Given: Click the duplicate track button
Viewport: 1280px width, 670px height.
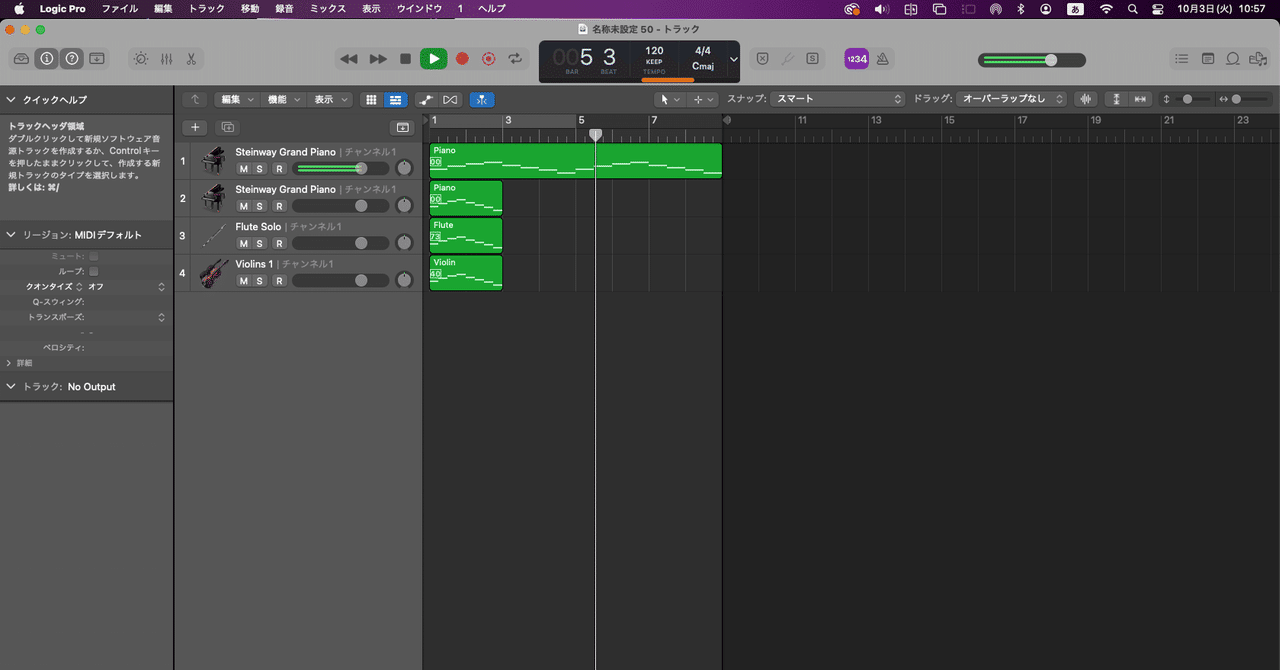Looking at the screenshot, I should pos(228,127).
